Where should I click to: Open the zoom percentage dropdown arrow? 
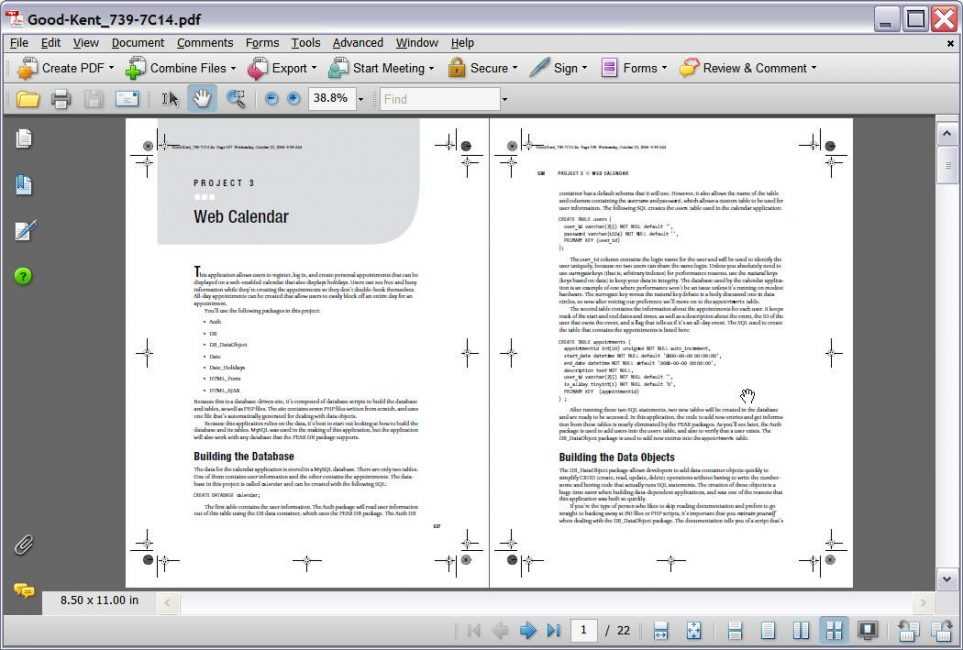361,99
